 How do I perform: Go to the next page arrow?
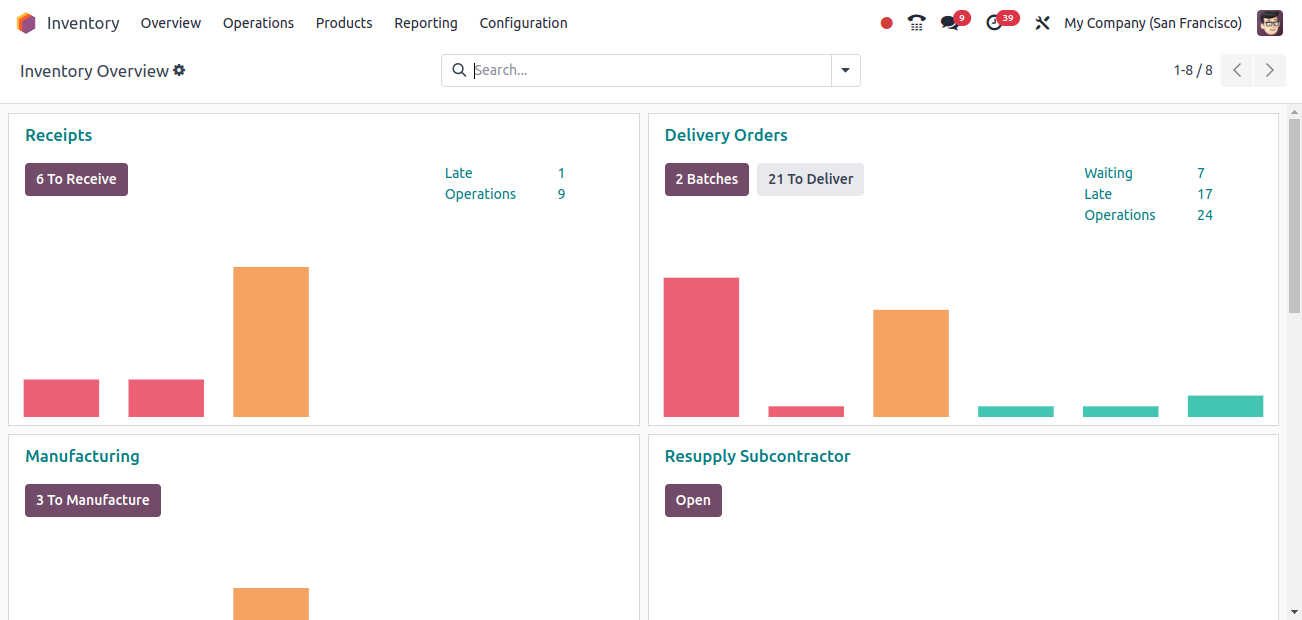coord(1270,70)
